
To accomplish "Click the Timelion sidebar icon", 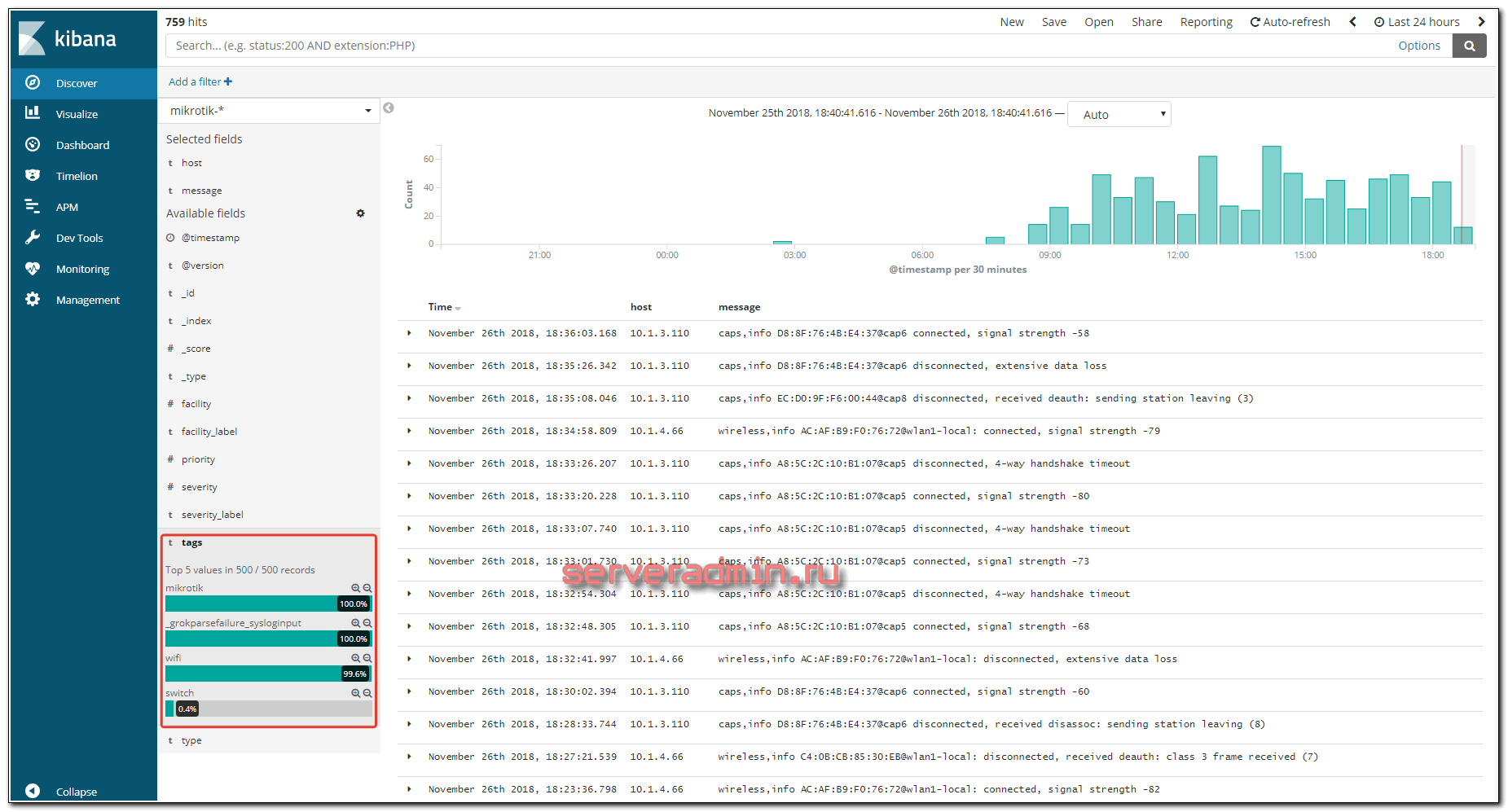I will pos(33,175).
